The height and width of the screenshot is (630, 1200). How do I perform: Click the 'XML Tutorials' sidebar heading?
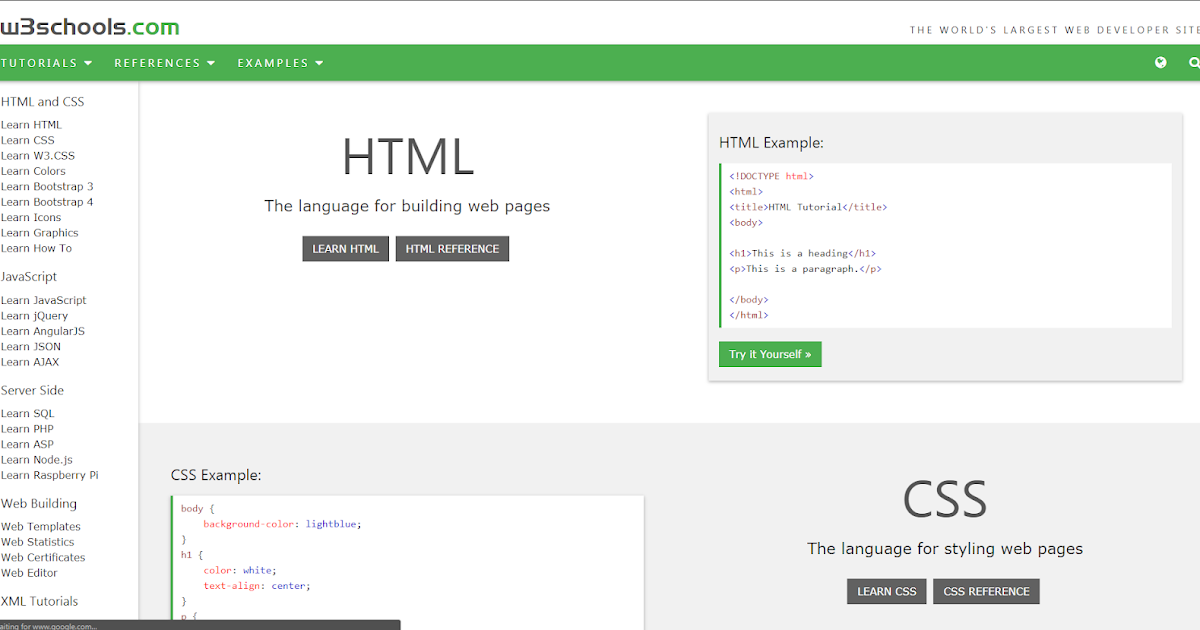point(39,602)
